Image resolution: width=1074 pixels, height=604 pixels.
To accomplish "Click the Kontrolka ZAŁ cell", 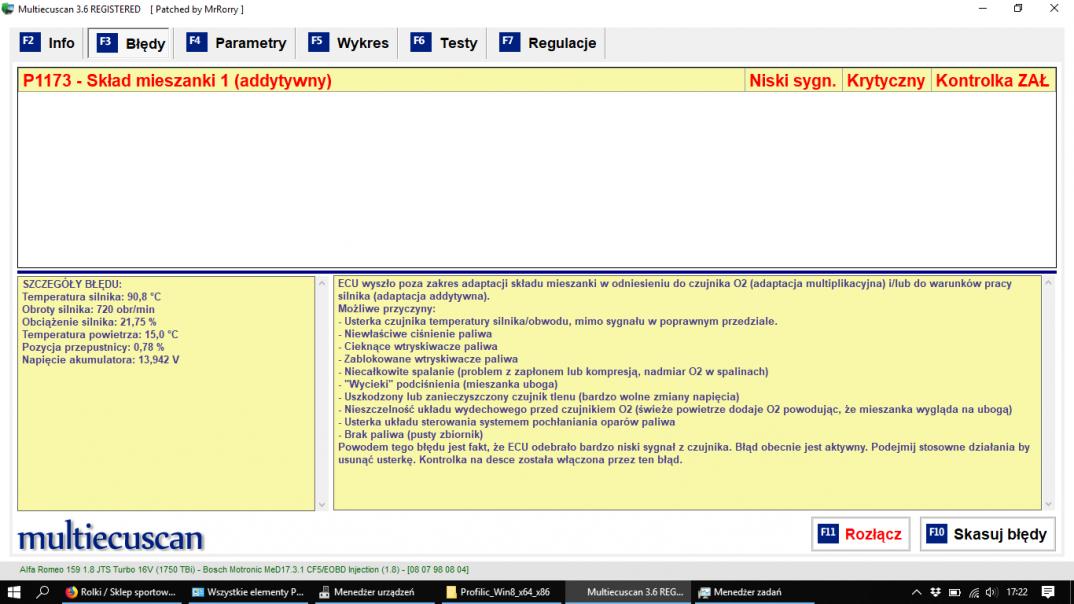I will click(x=992, y=81).
